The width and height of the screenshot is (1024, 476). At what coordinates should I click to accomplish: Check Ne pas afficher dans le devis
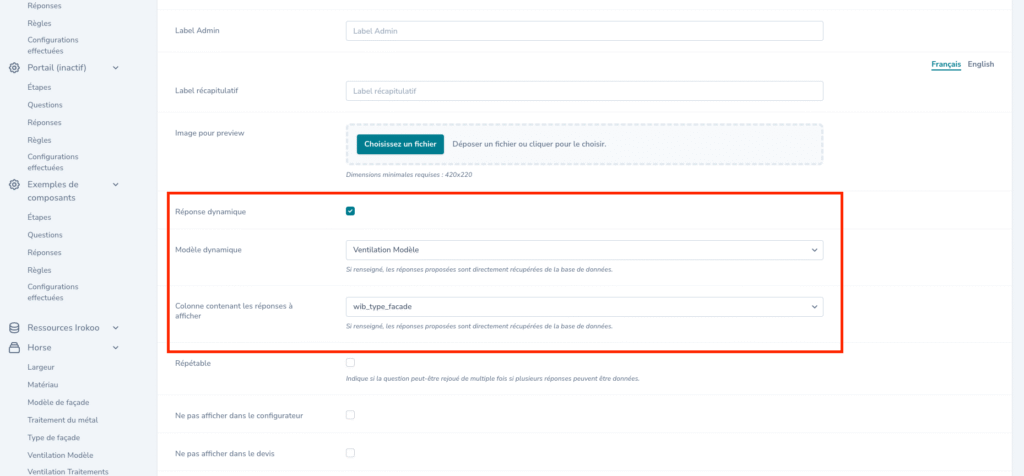click(x=350, y=453)
